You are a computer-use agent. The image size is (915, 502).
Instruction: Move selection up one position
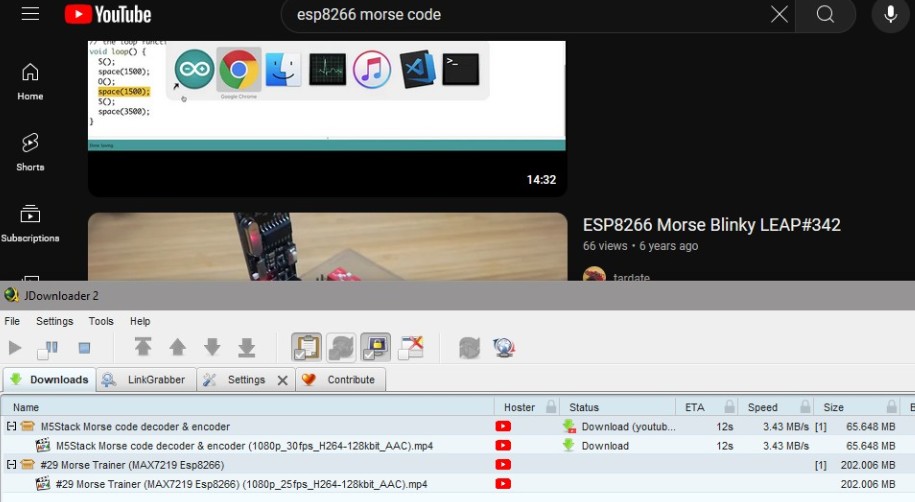(177, 347)
